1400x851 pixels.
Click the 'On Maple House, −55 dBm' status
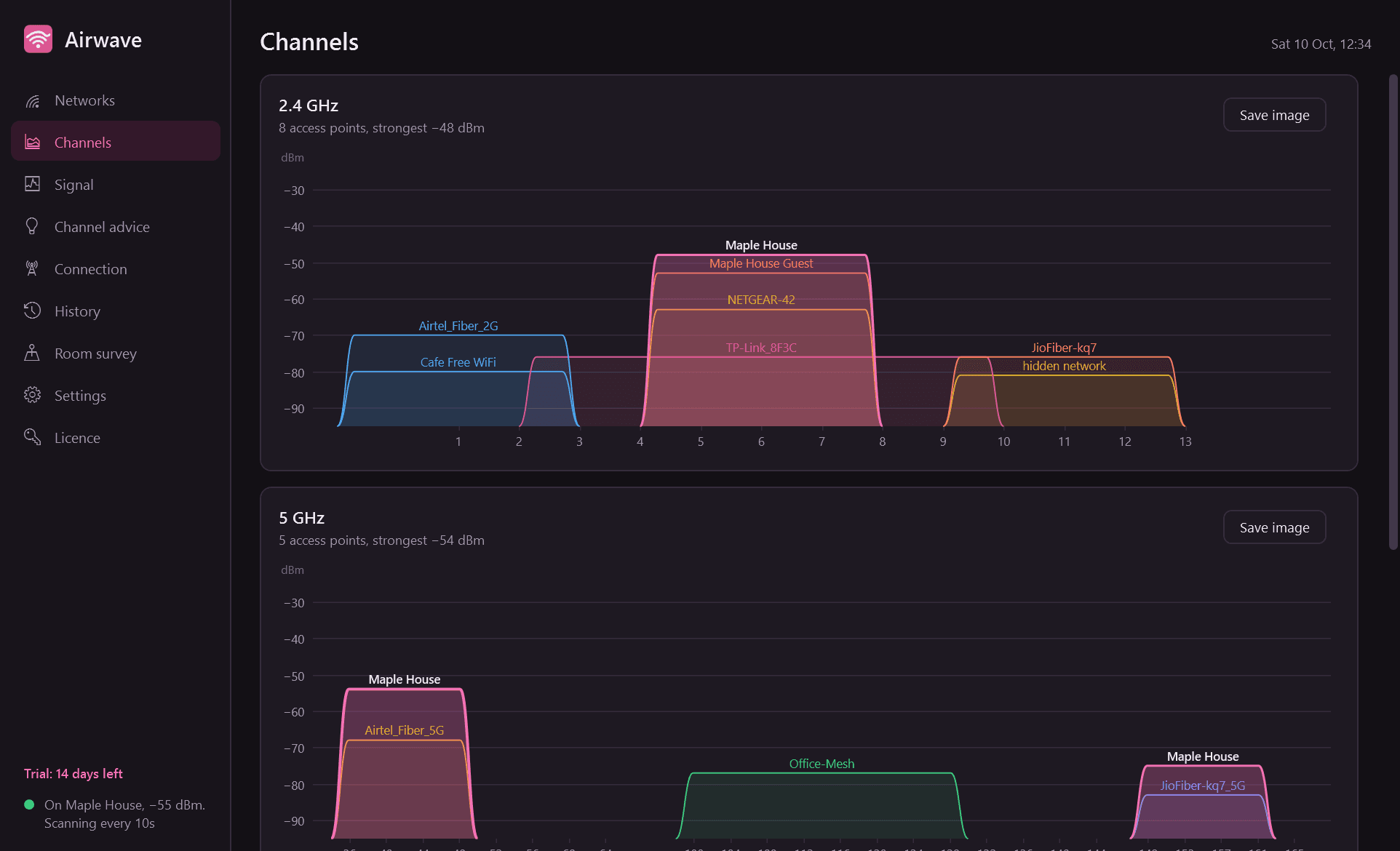tap(124, 804)
